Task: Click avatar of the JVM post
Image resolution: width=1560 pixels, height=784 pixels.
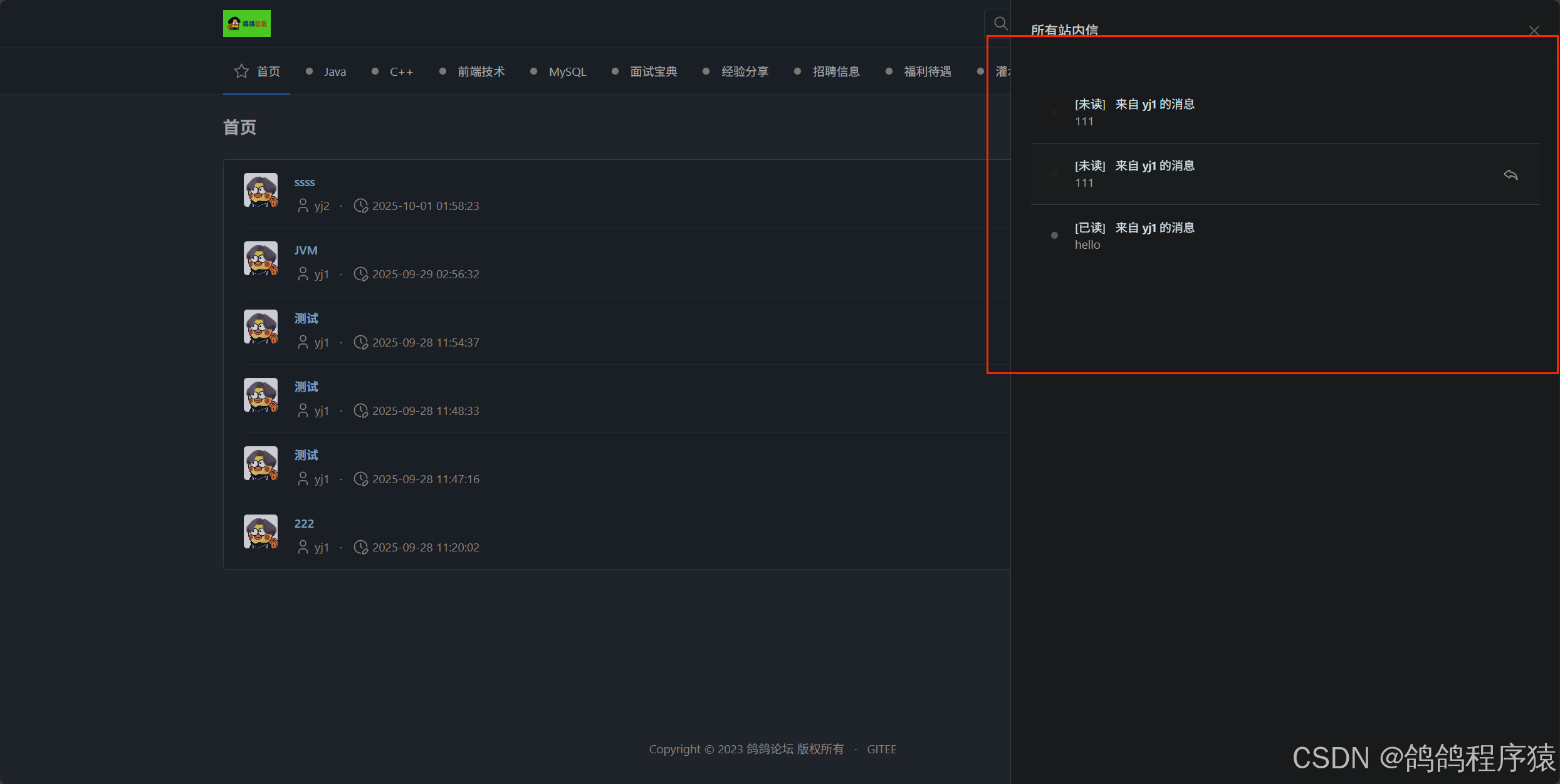Action: [x=261, y=259]
